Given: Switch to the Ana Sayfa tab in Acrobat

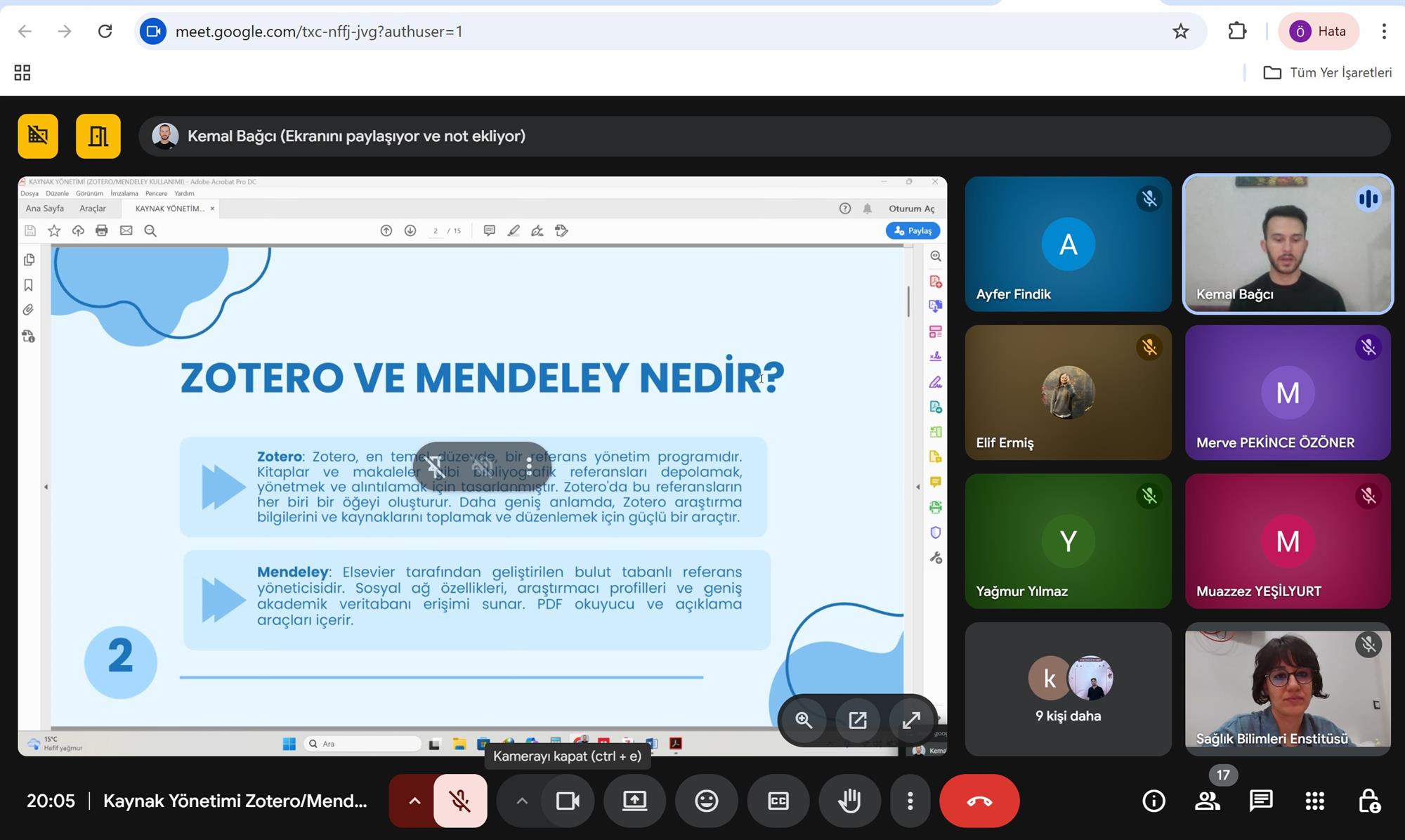Looking at the screenshot, I should [x=45, y=209].
